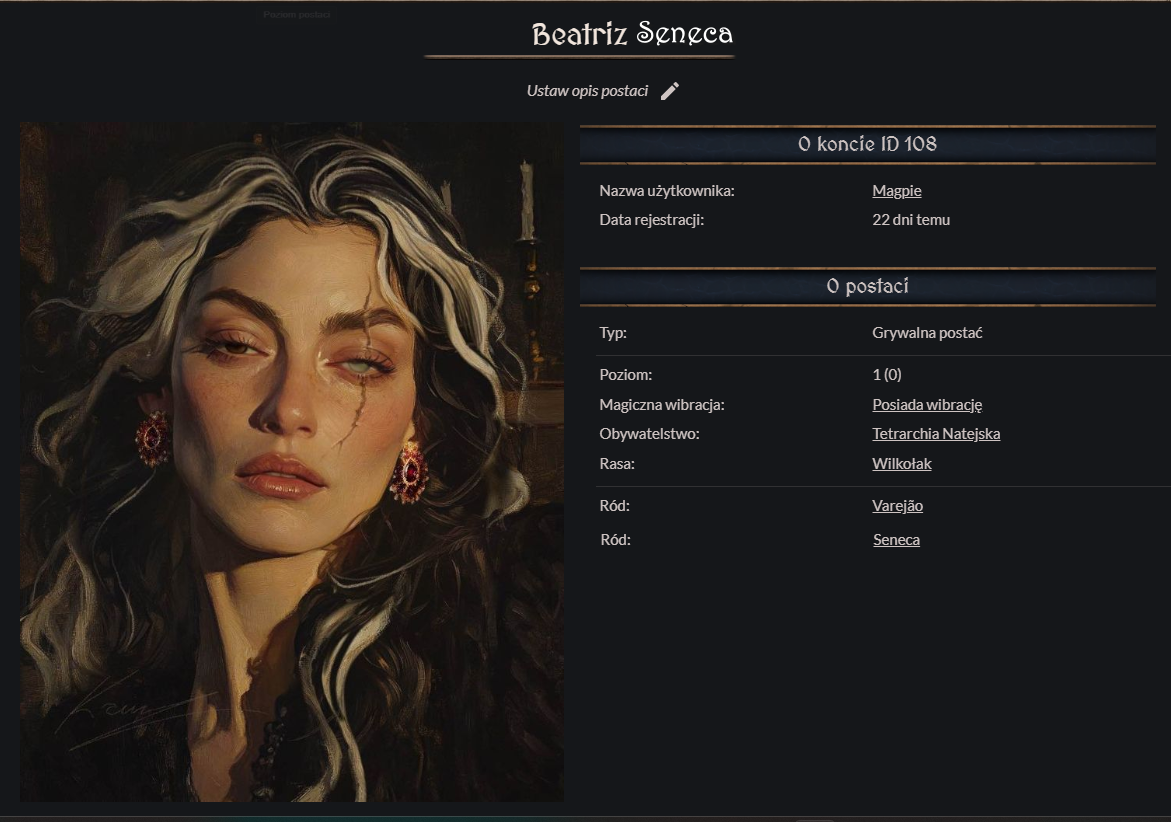
Task: Click the Rasa label
Action: (617, 464)
